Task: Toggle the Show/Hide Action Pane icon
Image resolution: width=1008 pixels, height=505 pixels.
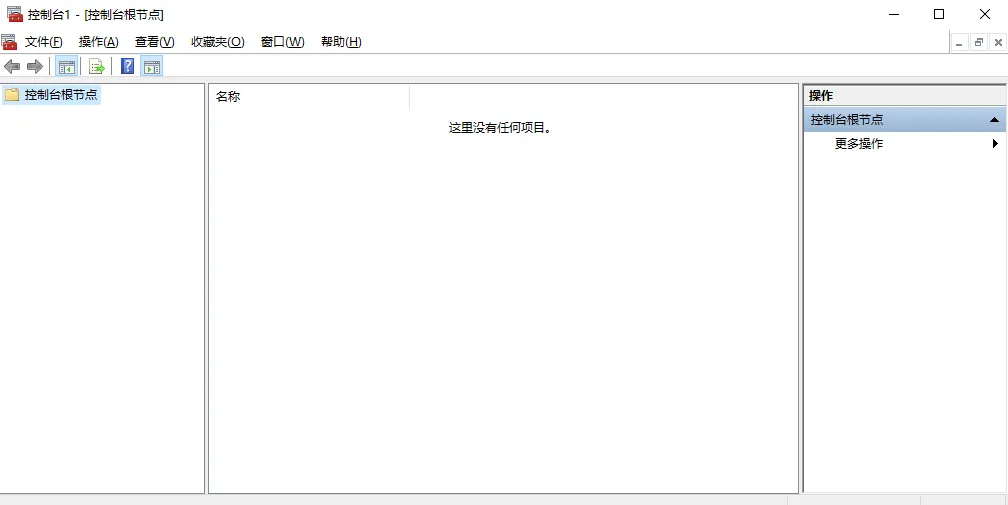Action: coord(152,66)
